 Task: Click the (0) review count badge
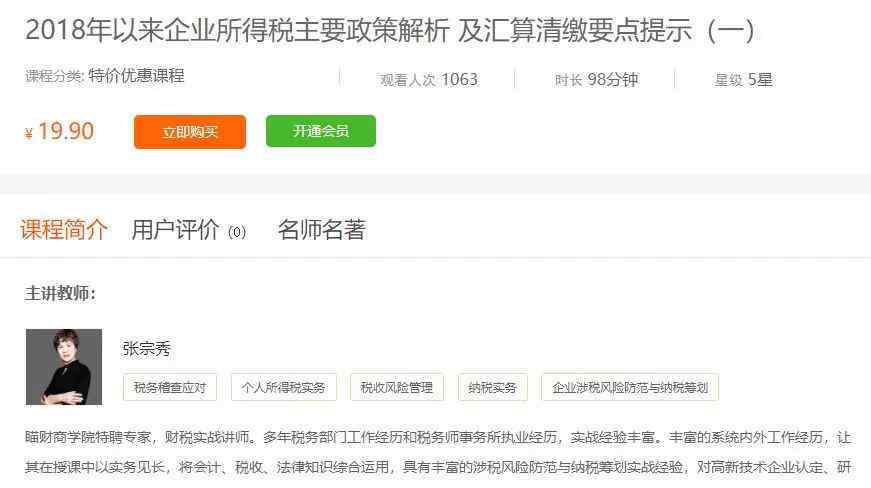click(237, 232)
